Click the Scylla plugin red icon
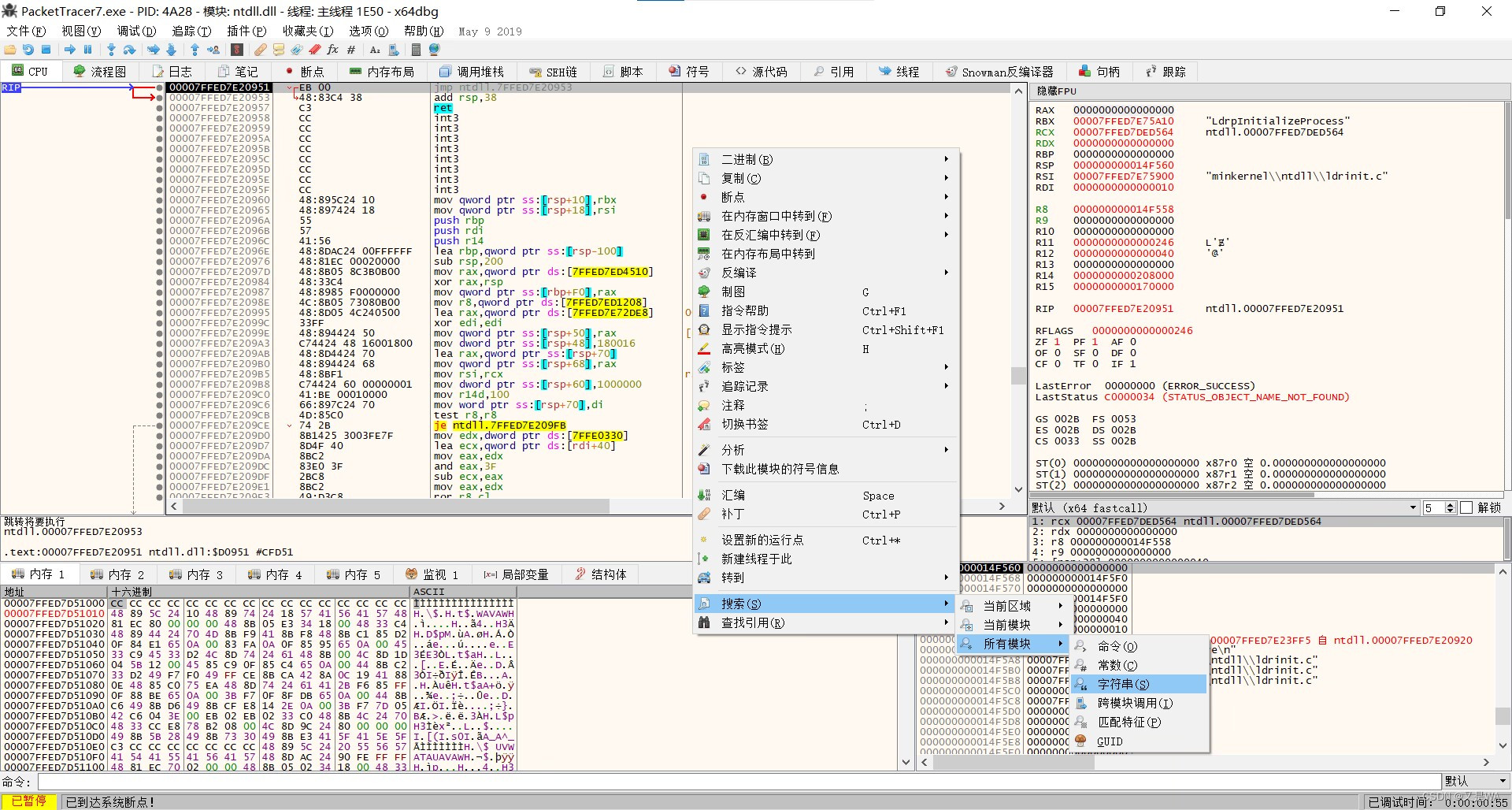The image size is (1512, 810). (x=236, y=50)
